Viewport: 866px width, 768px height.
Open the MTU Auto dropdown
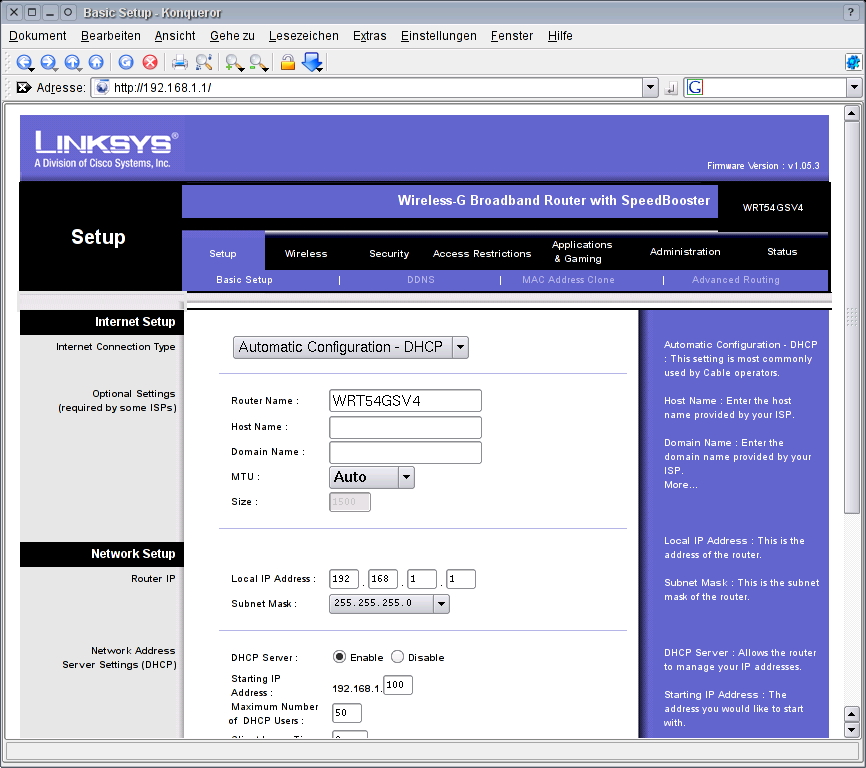(372, 477)
